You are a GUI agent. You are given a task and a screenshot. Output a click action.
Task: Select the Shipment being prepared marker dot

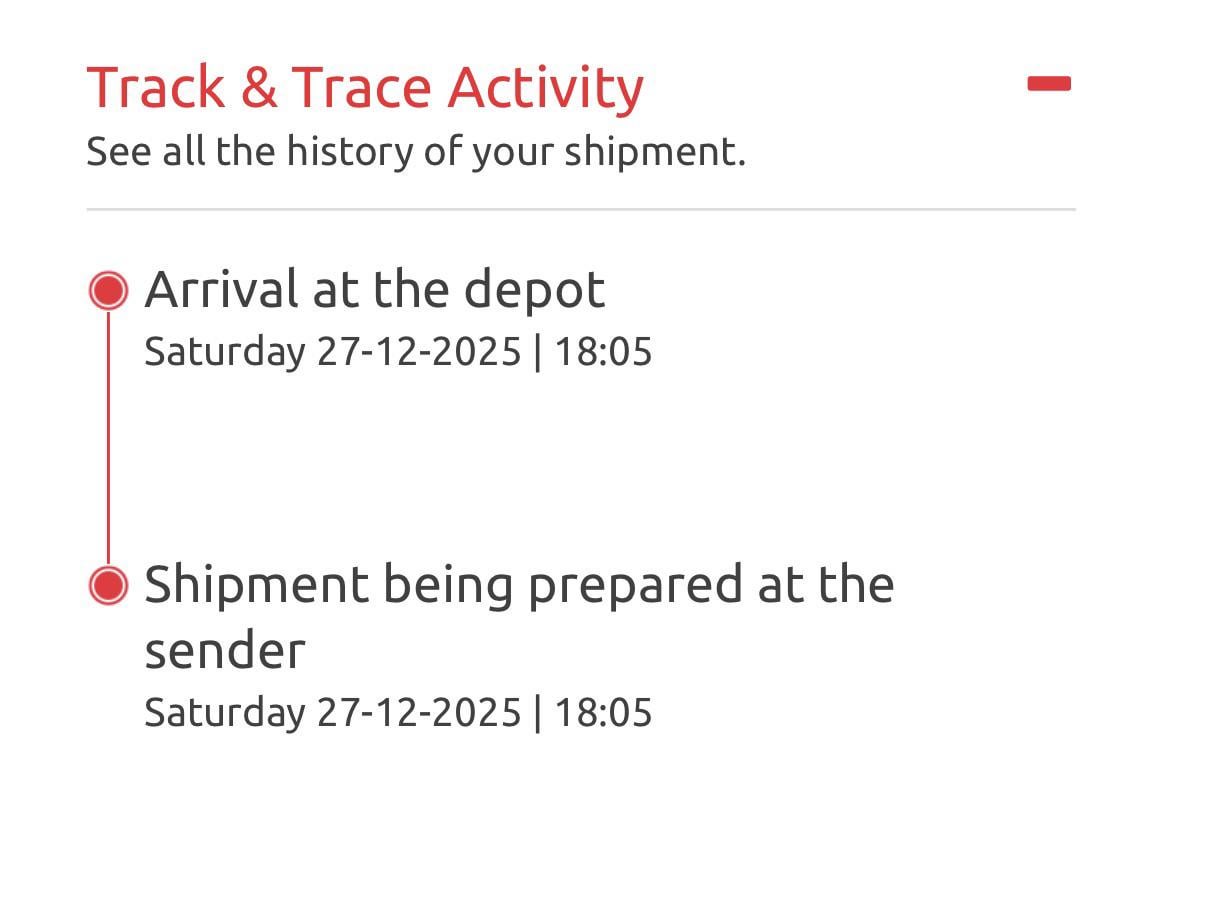tap(108, 585)
